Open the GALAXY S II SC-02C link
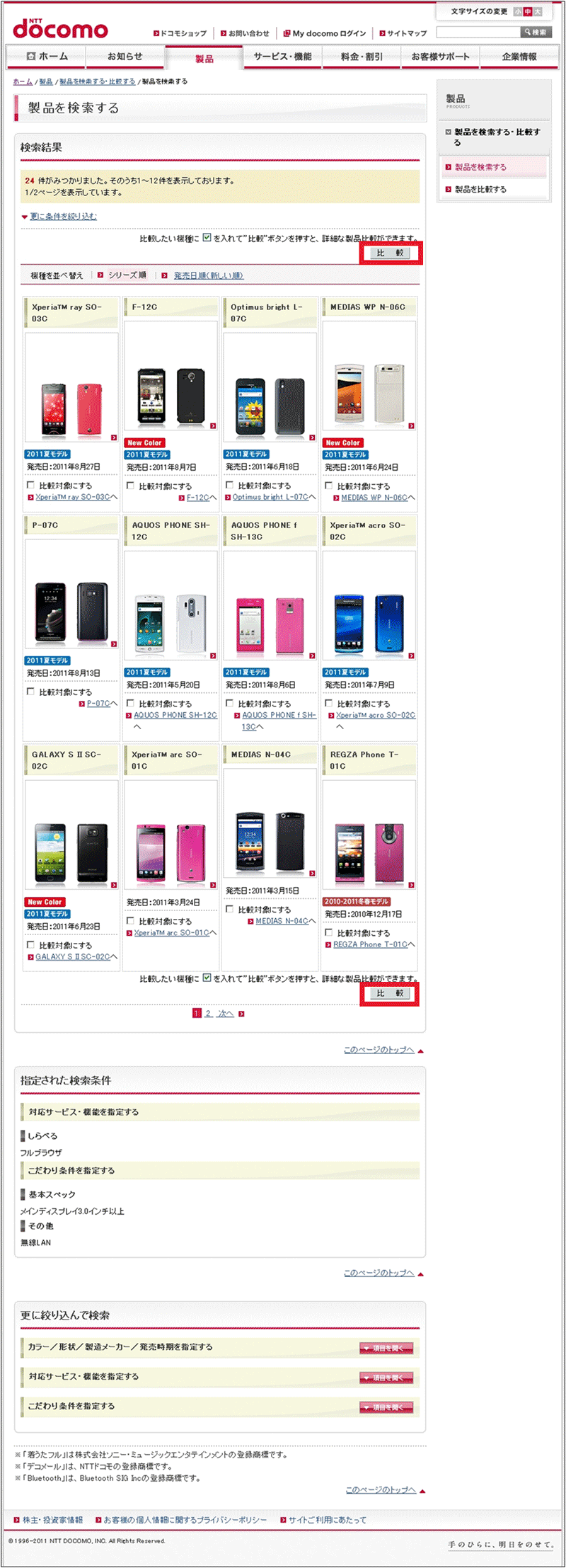The height and width of the screenshot is (1568, 566). tap(73, 956)
